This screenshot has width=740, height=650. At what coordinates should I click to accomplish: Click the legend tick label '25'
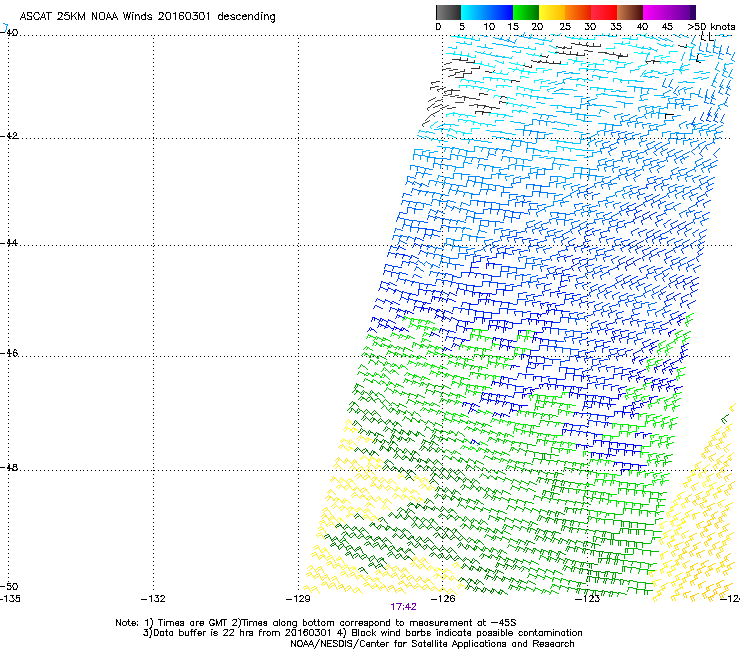tap(565, 27)
